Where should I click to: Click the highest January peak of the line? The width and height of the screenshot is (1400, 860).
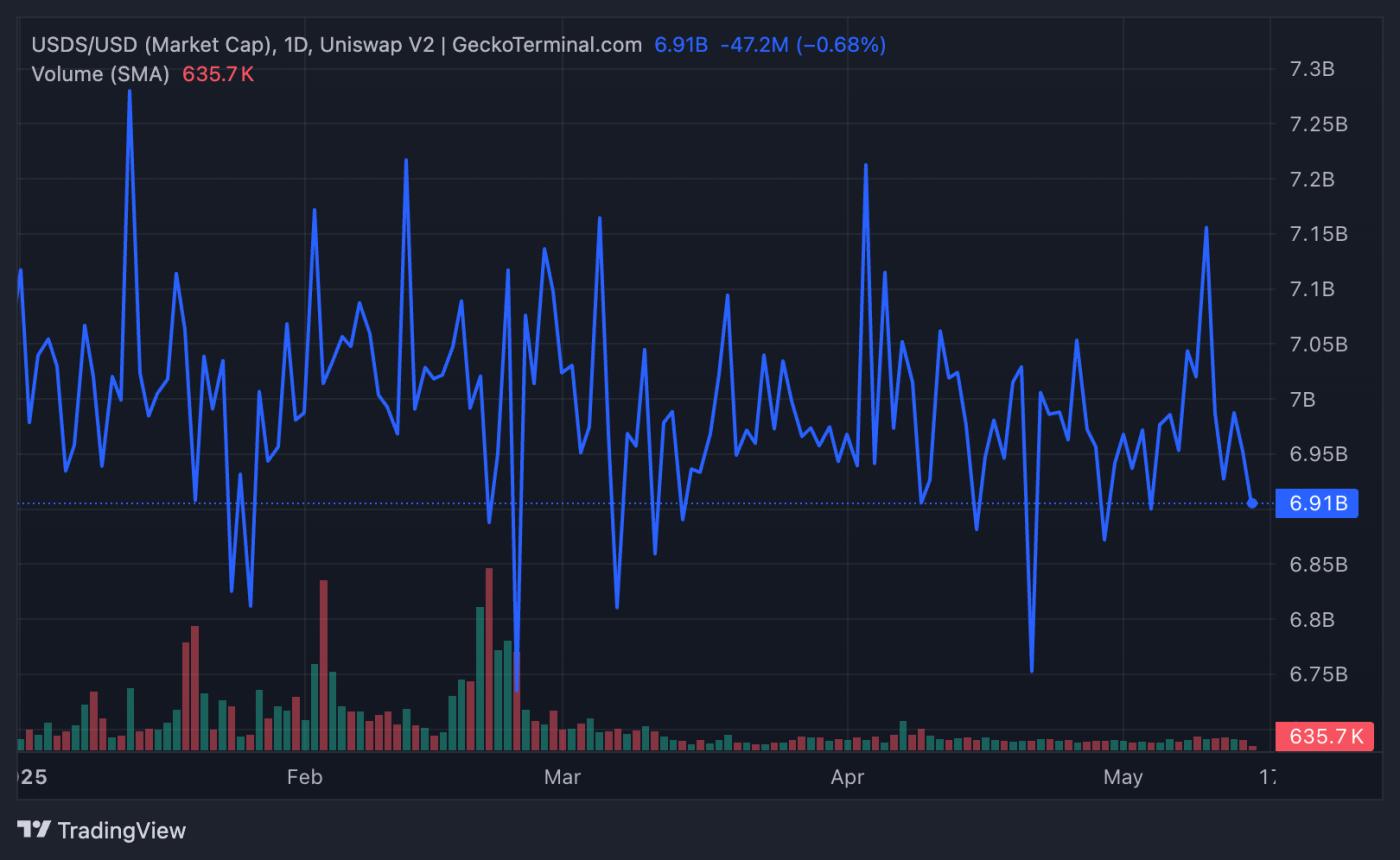tap(130, 92)
